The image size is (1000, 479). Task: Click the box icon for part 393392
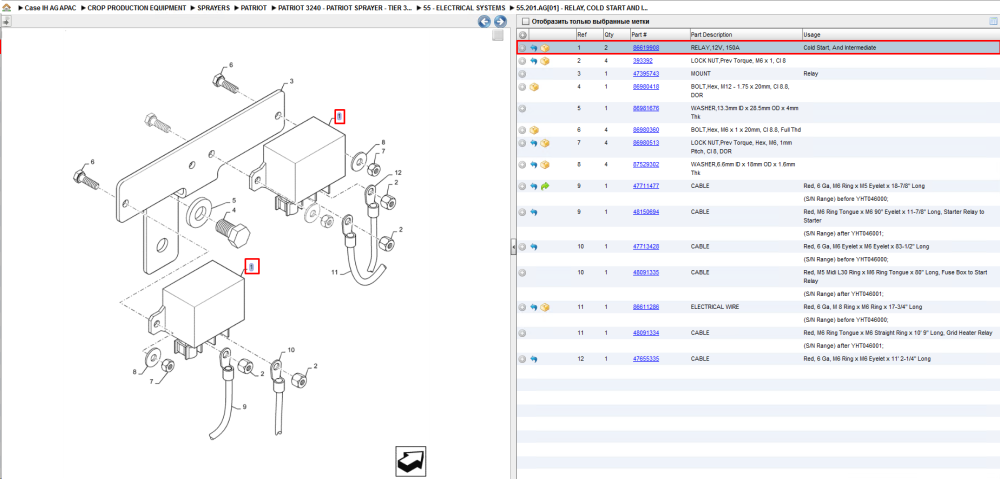pos(545,61)
